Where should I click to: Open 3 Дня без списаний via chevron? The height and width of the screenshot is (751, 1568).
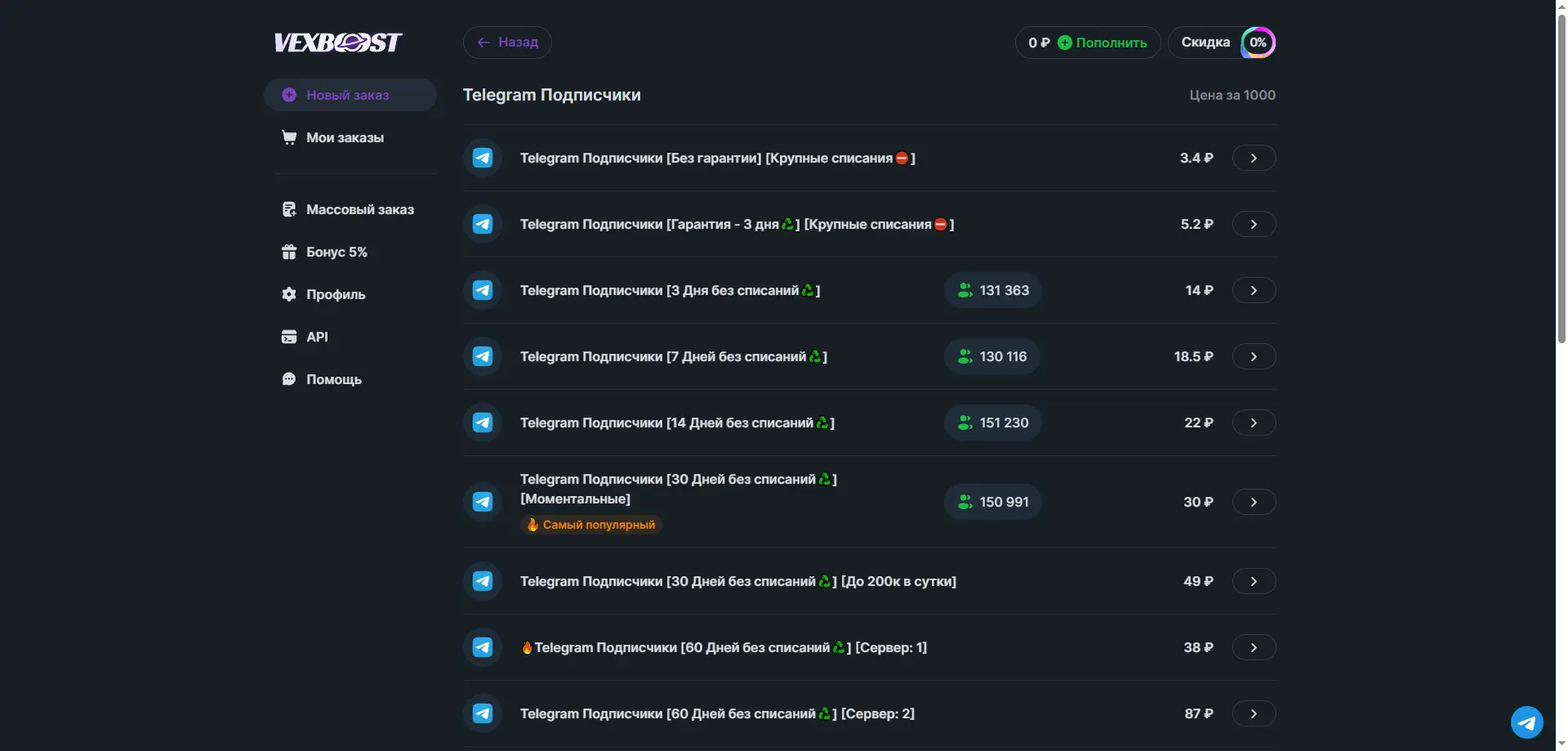click(1254, 290)
